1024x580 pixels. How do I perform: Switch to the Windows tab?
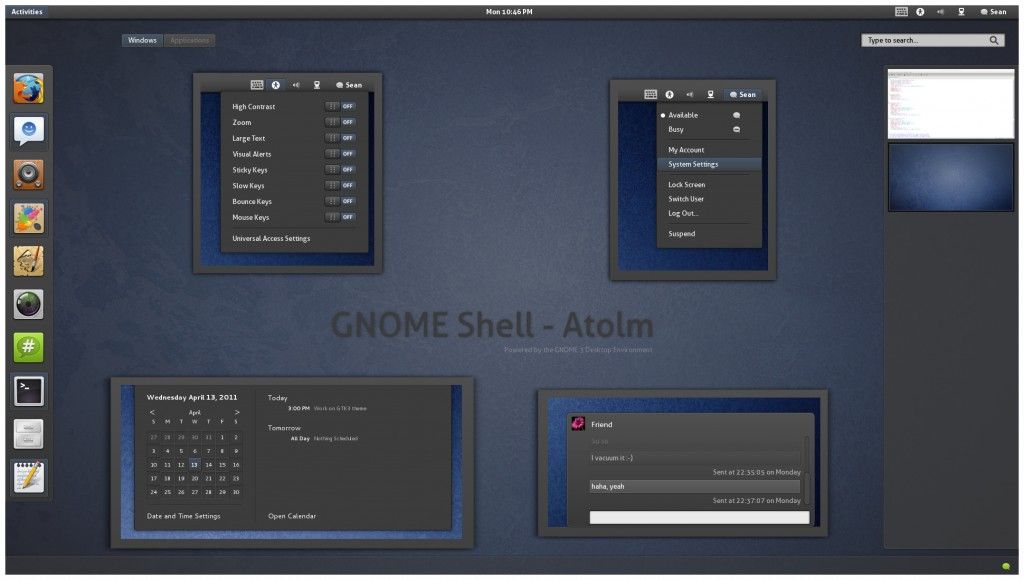point(142,40)
